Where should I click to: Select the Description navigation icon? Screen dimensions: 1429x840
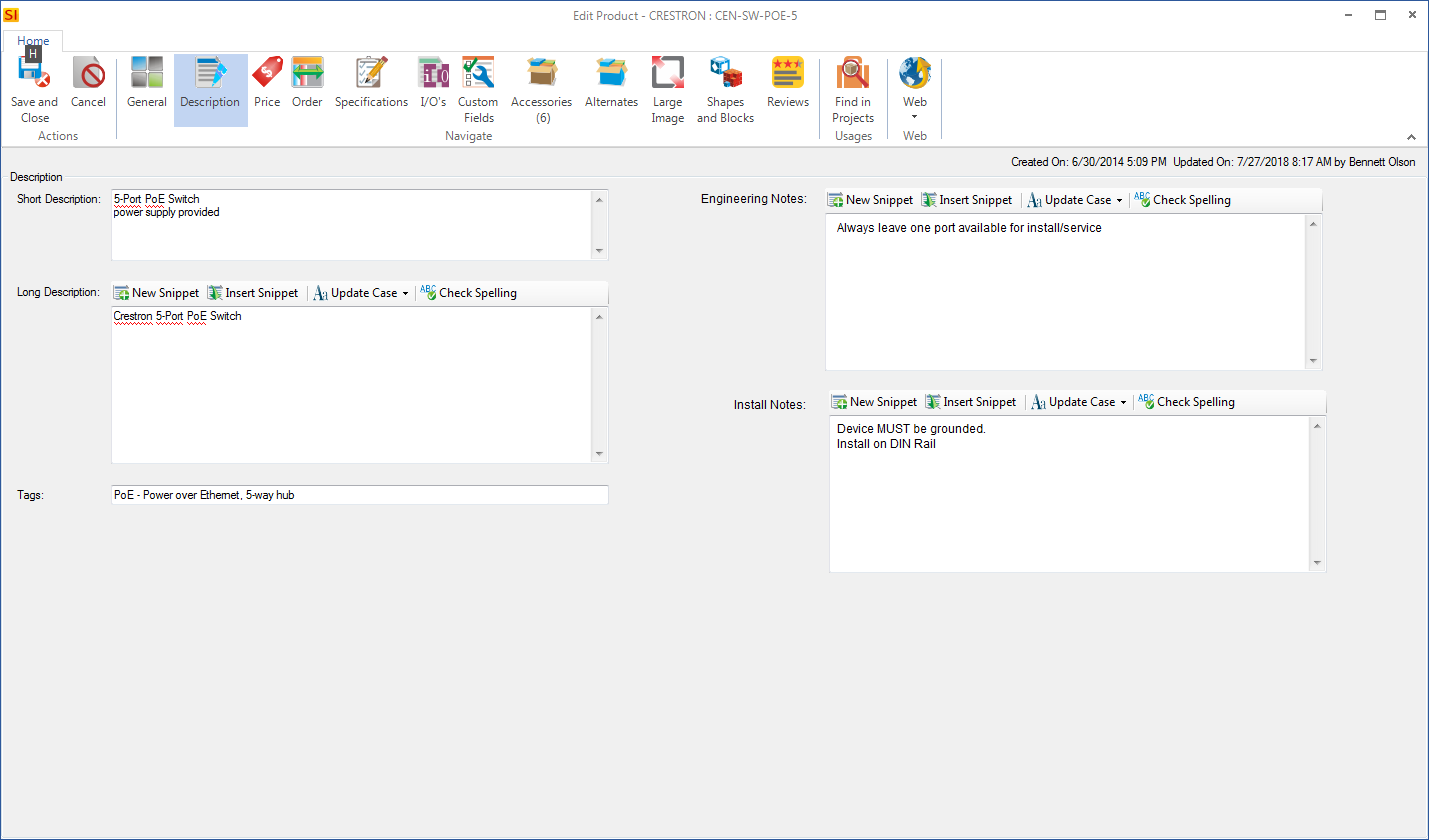tap(210, 90)
